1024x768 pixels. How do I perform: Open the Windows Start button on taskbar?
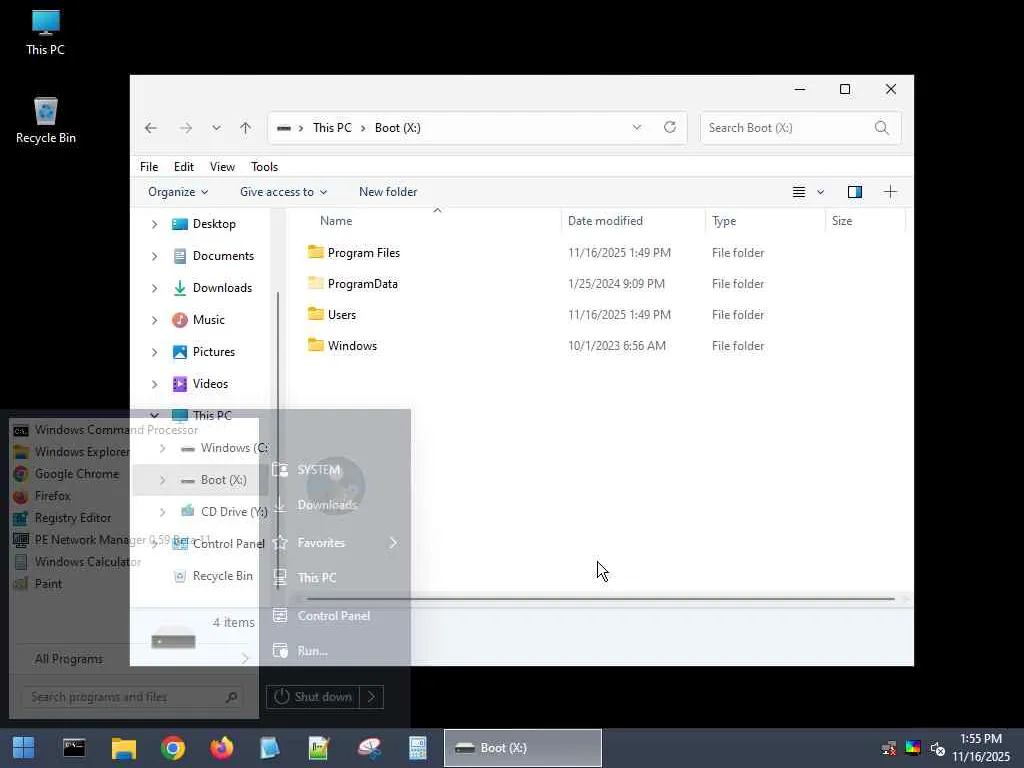(x=24, y=748)
